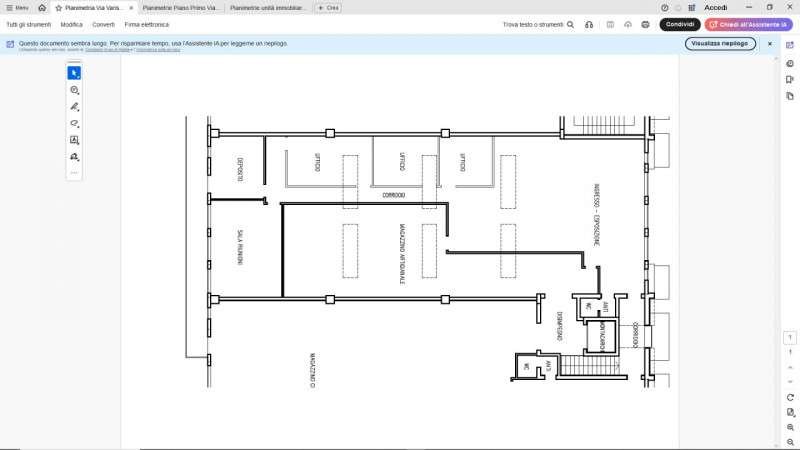Click the first underlined link in banner subtext
800x450 pixels.
coord(108,50)
